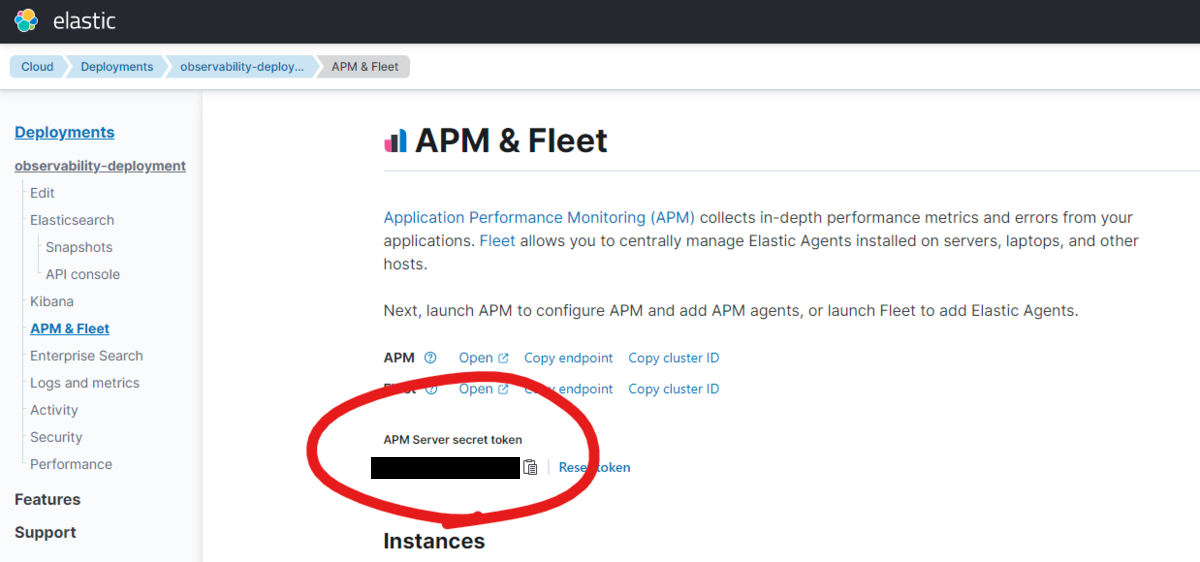Click the APM help question icon
1200x562 pixels.
point(430,358)
